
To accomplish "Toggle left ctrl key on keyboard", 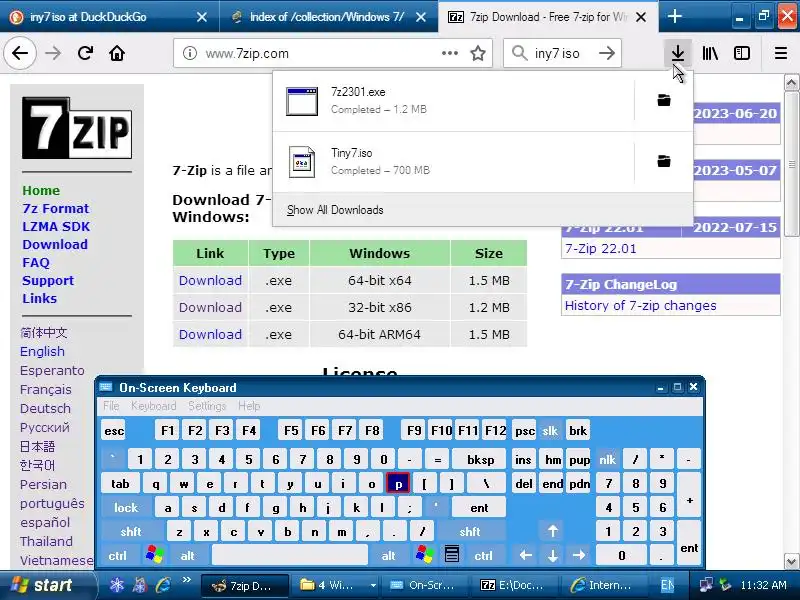I will click(117, 555).
